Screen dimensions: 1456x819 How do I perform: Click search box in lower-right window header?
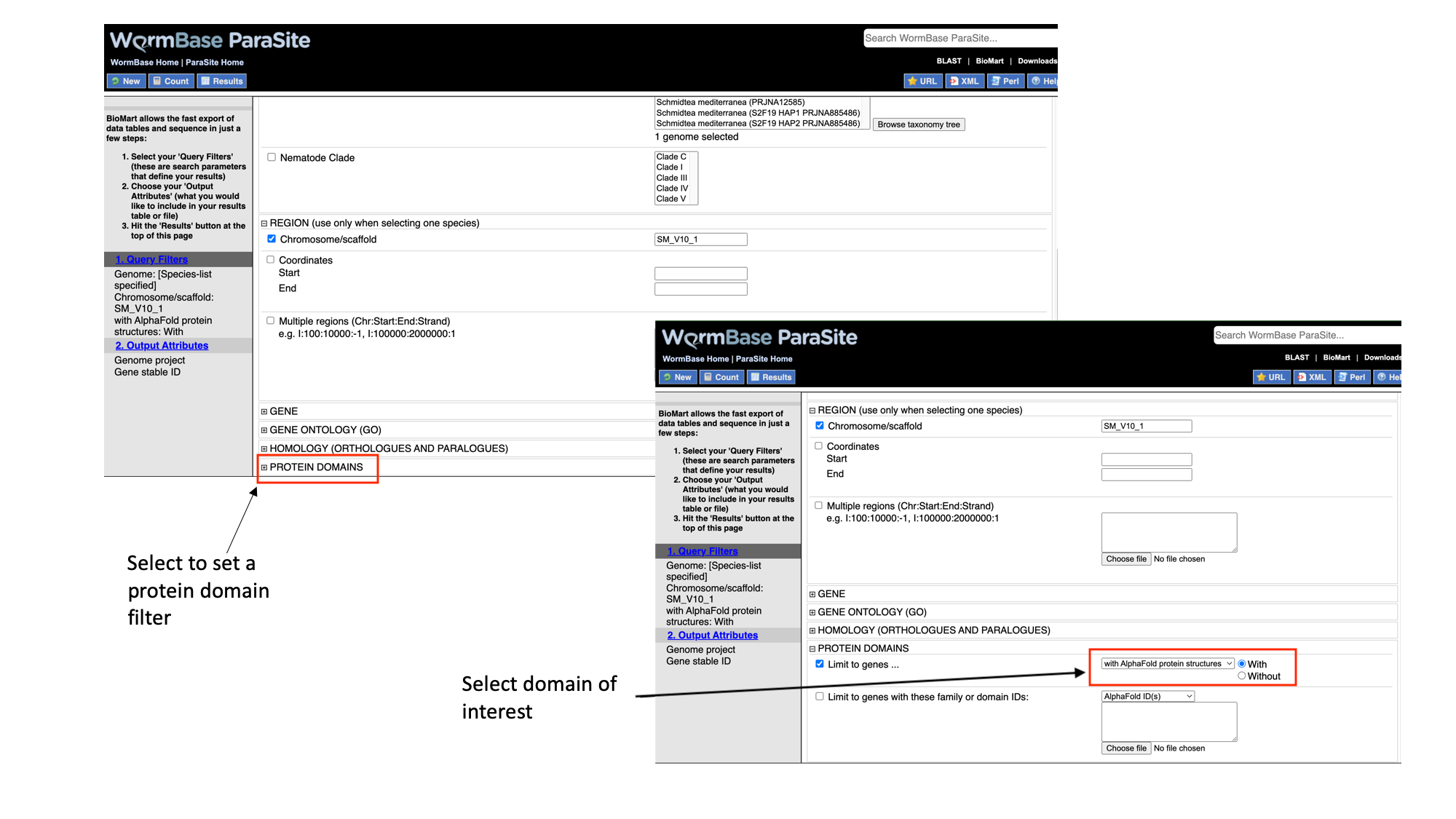pos(1307,335)
